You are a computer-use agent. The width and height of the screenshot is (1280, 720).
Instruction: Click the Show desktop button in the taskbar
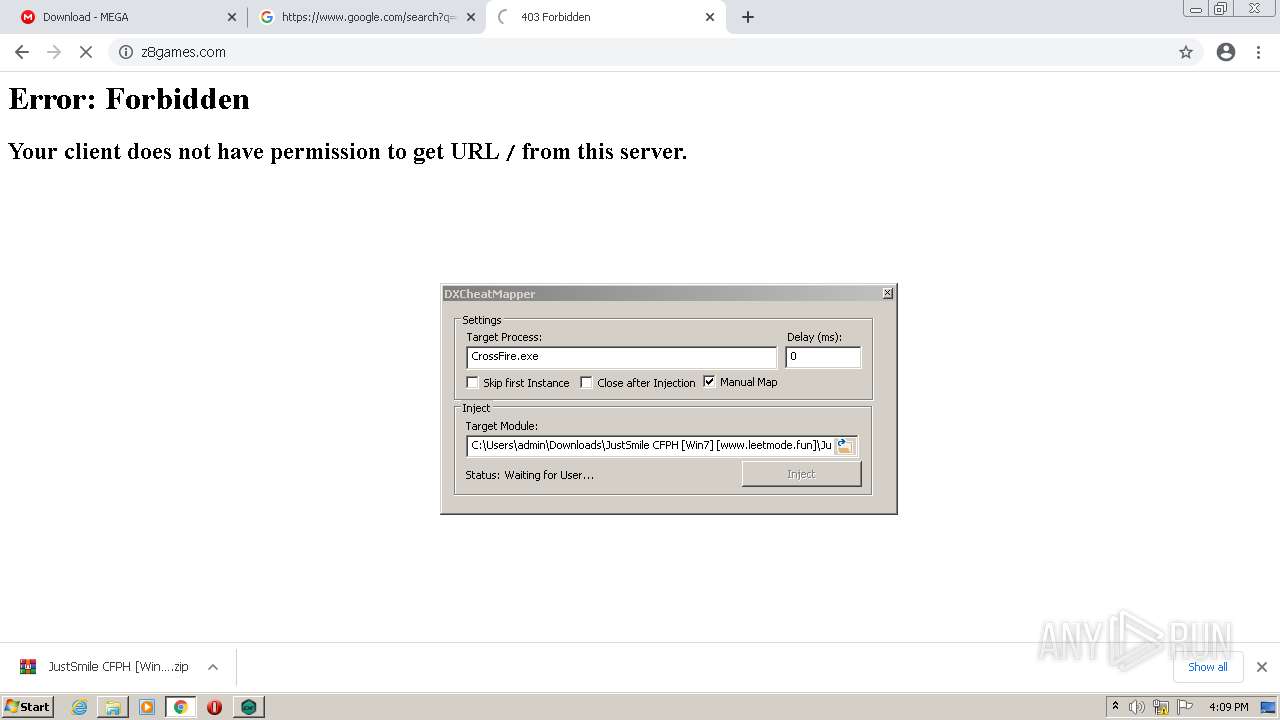coord(1269,707)
